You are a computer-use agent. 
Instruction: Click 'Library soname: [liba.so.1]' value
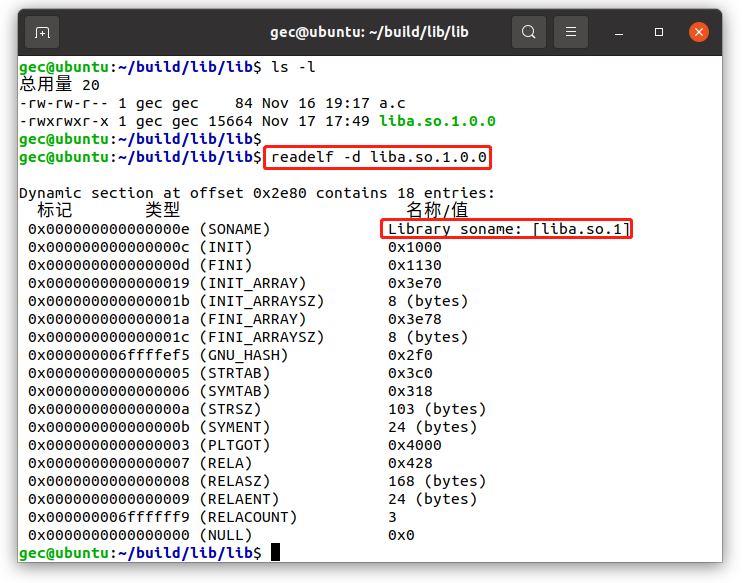509,229
